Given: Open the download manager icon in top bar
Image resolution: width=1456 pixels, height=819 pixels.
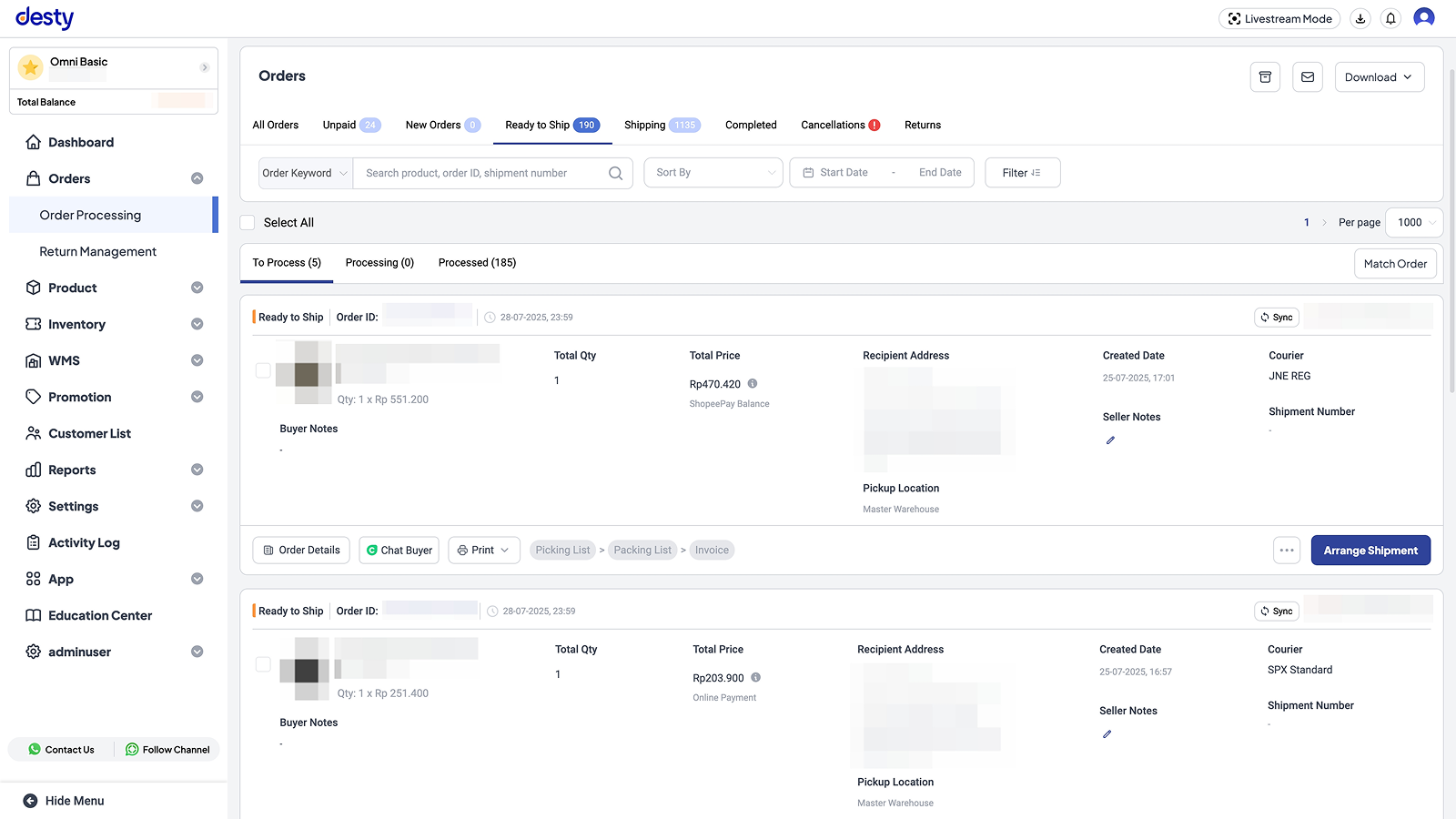Looking at the screenshot, I should (x=1360, y=18).
